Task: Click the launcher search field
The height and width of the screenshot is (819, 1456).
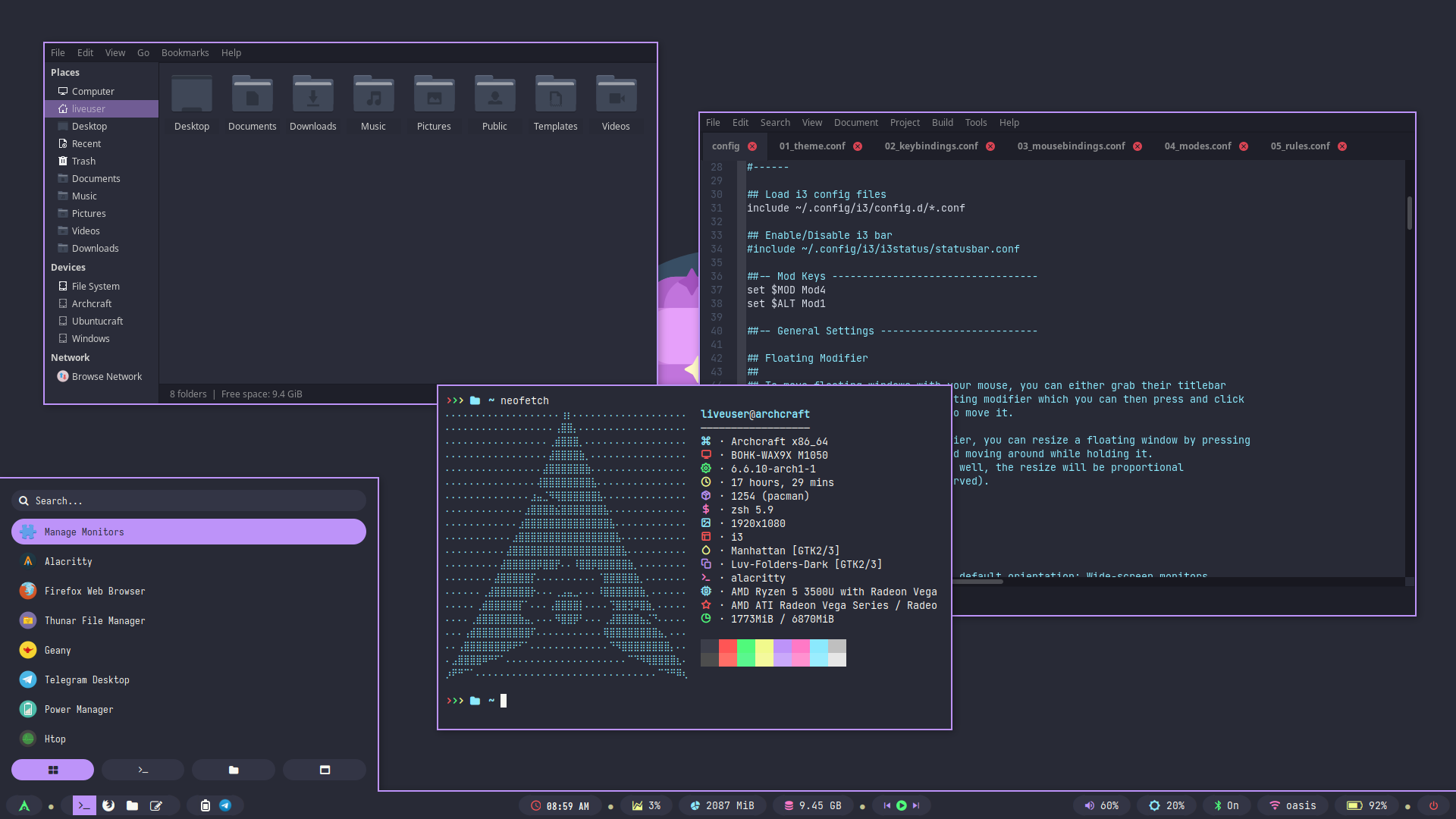Action: 190,500
